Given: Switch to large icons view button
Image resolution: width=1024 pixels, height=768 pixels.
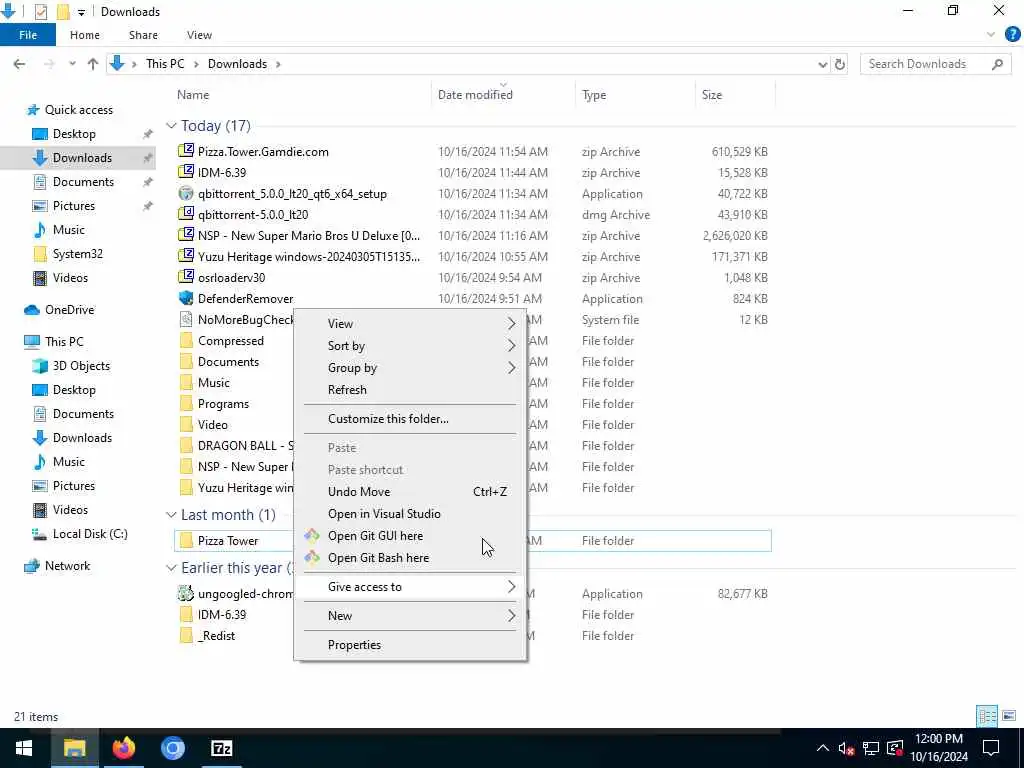Looking at the screenshot, I should pos(1009,716).
